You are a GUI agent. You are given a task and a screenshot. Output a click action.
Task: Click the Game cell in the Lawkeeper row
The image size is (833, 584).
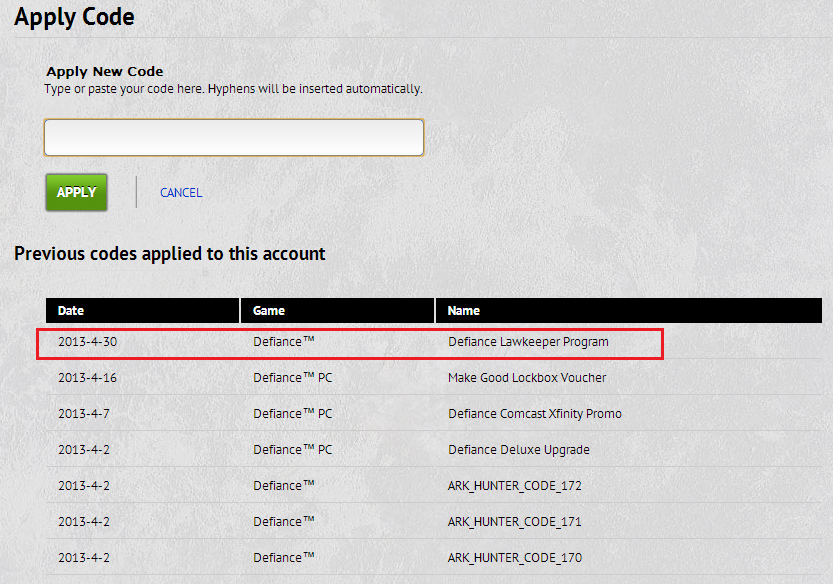tap(284, 342)
